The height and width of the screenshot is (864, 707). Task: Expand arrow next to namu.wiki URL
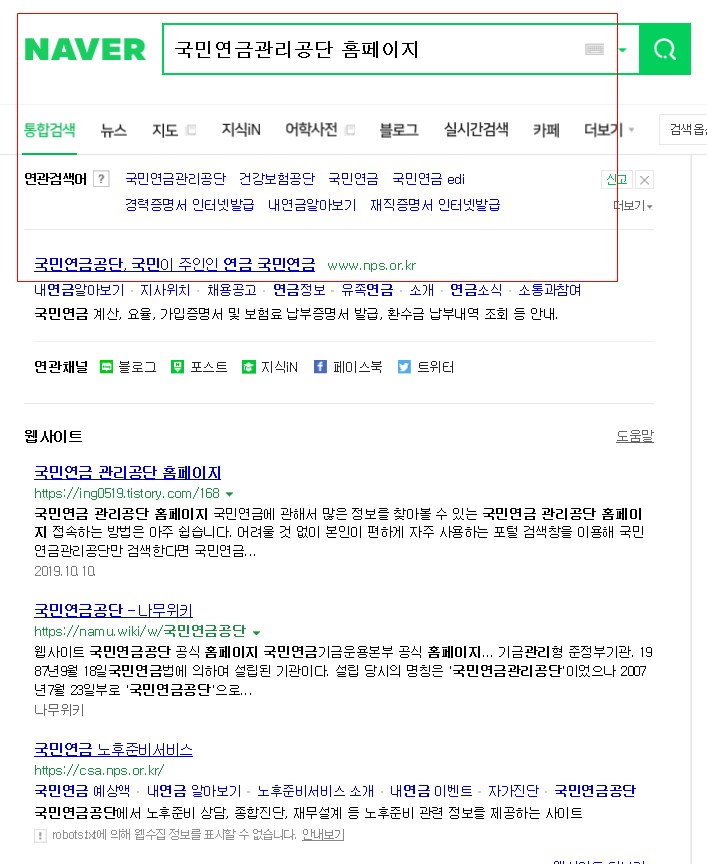(x=256, y=632)
